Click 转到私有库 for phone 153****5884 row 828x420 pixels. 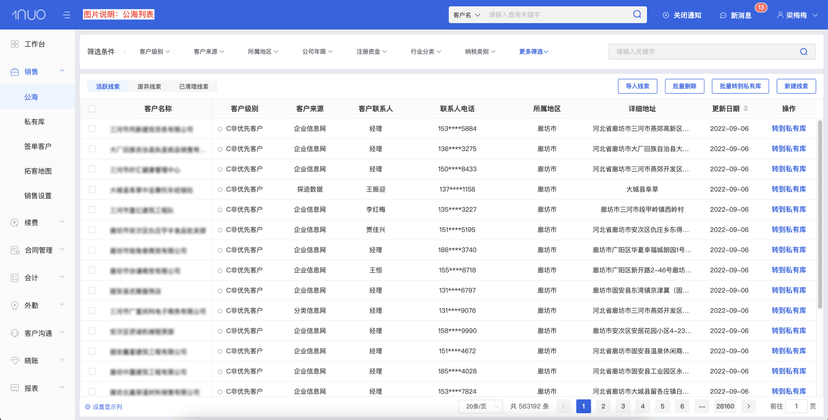coord(788,128)
